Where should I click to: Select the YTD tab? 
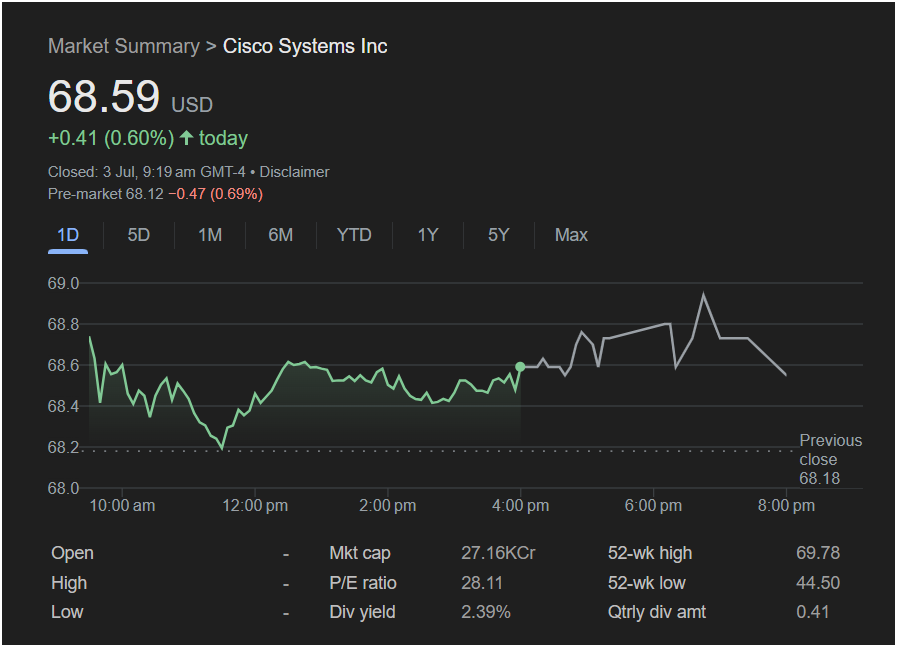[354, 235]
